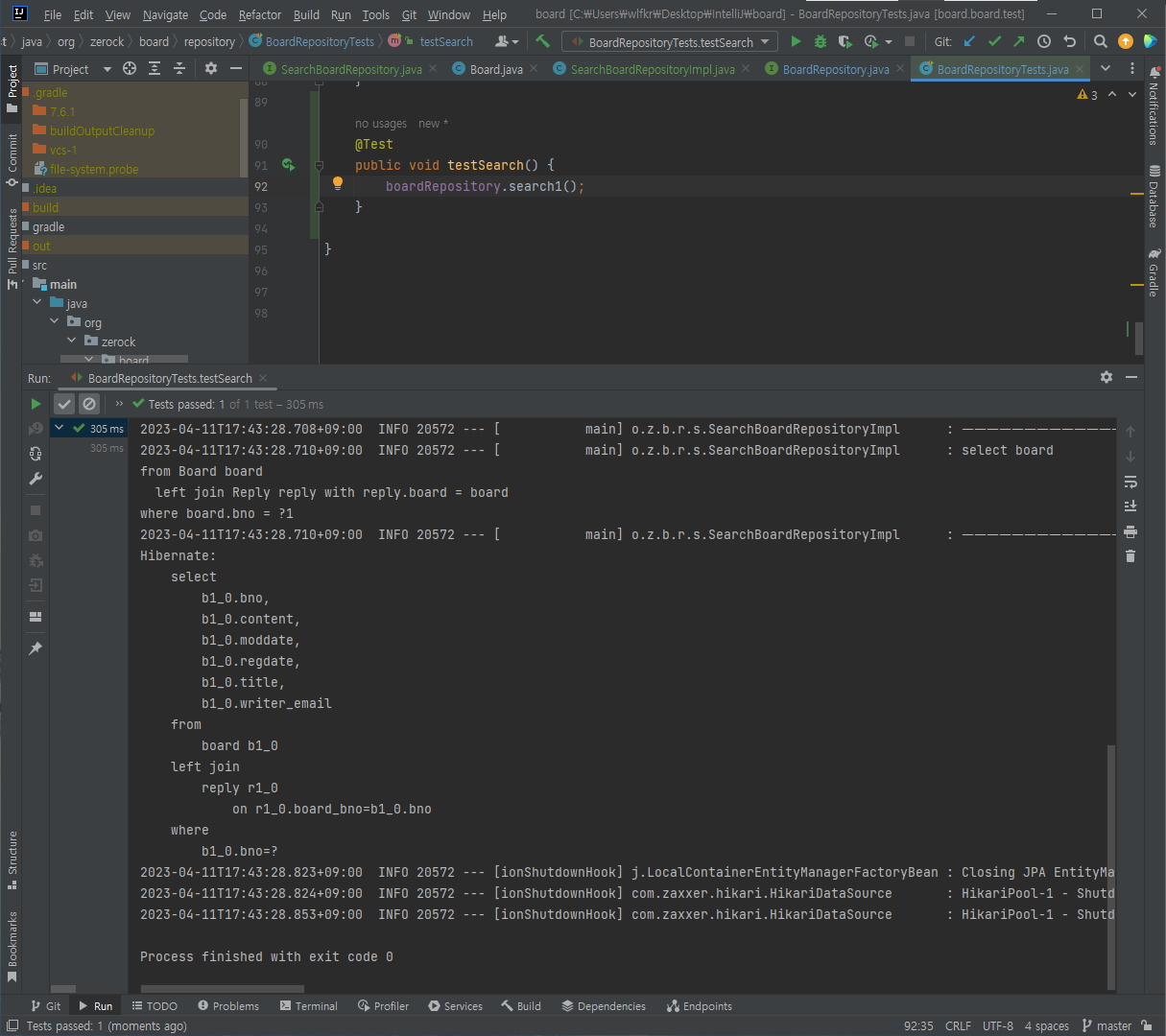Click the Git Update Project arrow
The height and width of the screenshot is (1036, 1166).
[969, 41]
